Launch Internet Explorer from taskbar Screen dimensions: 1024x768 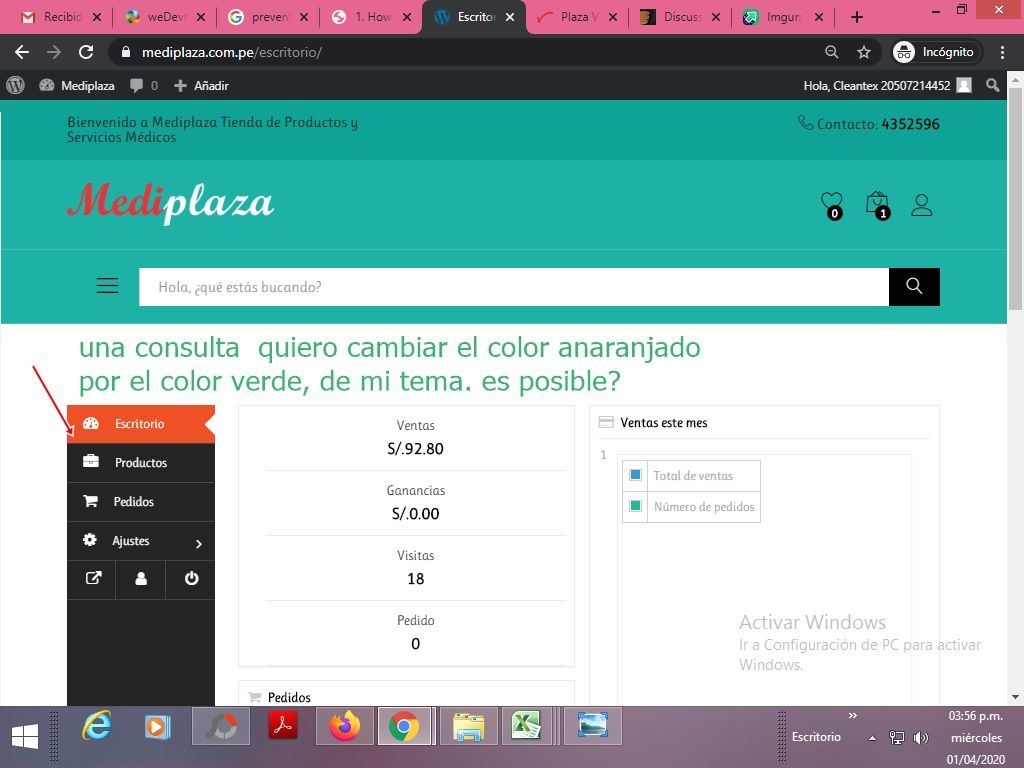pos(97,726)
